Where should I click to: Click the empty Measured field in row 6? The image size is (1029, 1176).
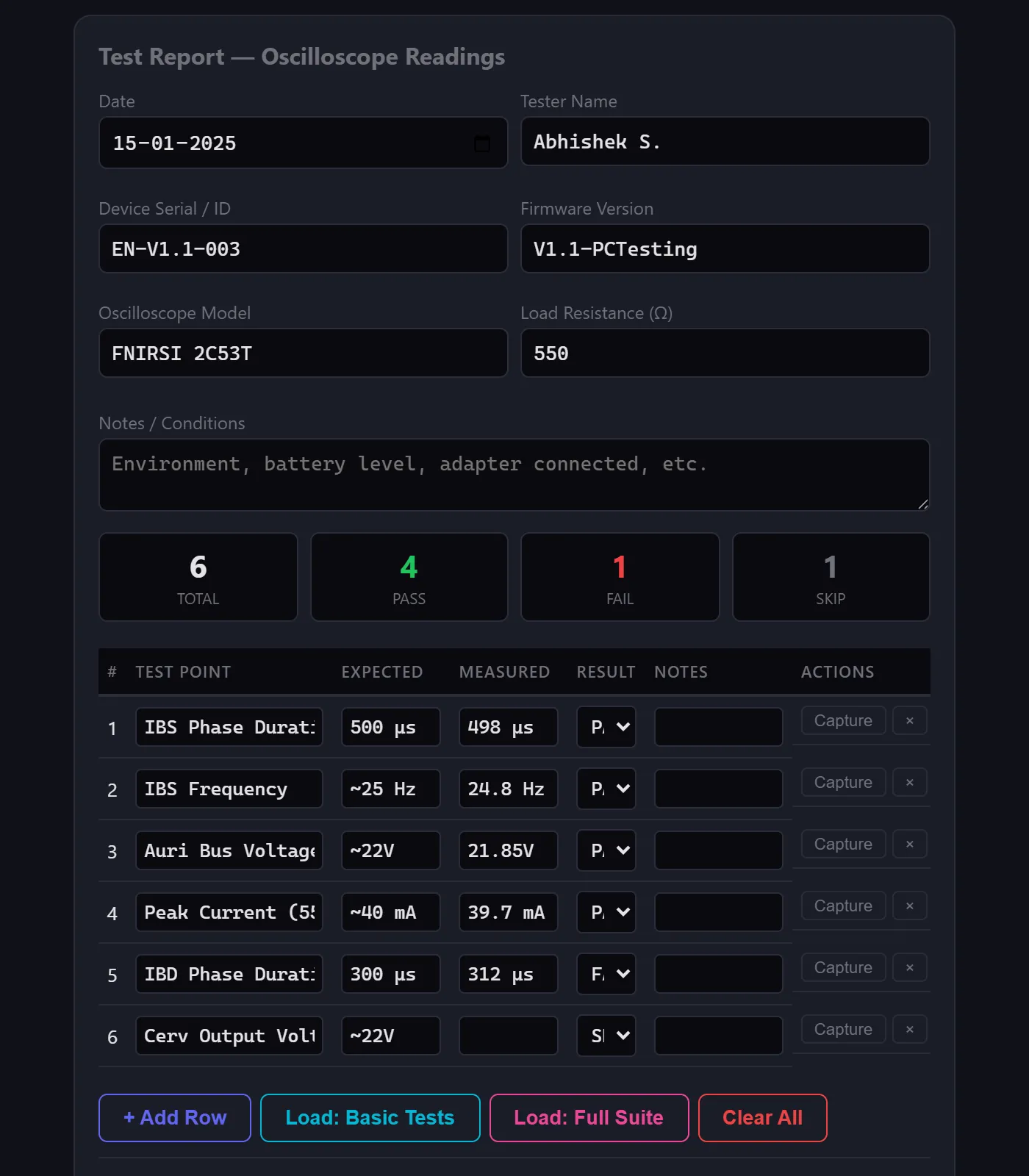pyautogui.click(x=508, y=1036)
